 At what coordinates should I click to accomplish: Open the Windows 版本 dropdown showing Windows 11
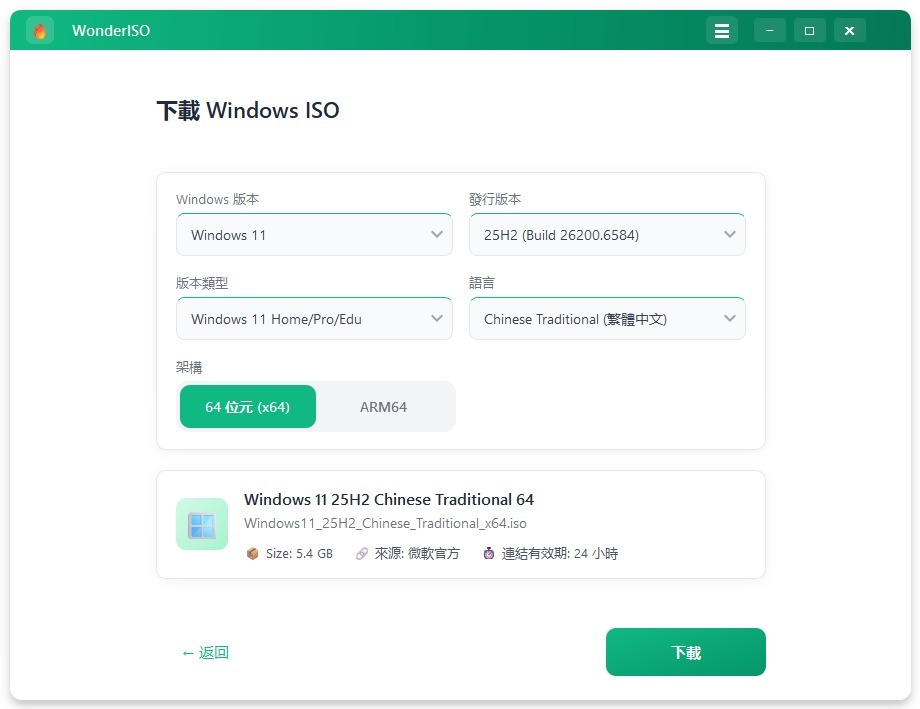click(x=314, y=235)
